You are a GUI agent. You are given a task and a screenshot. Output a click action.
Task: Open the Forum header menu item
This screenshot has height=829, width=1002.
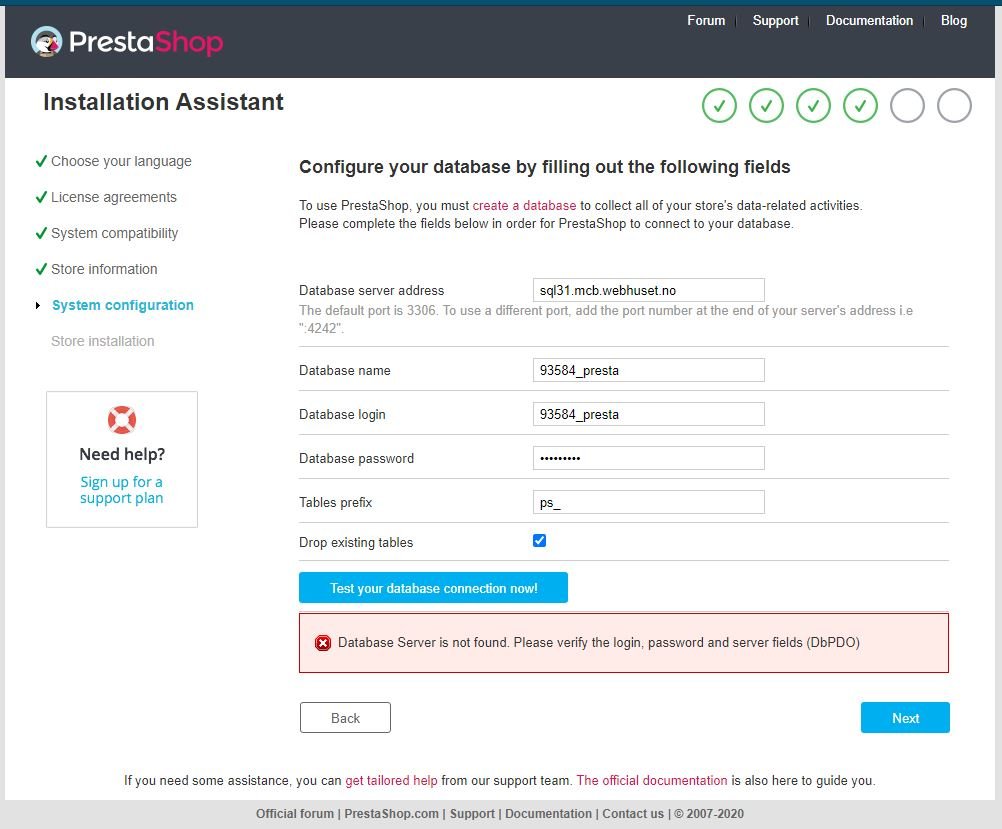(706, 21)
